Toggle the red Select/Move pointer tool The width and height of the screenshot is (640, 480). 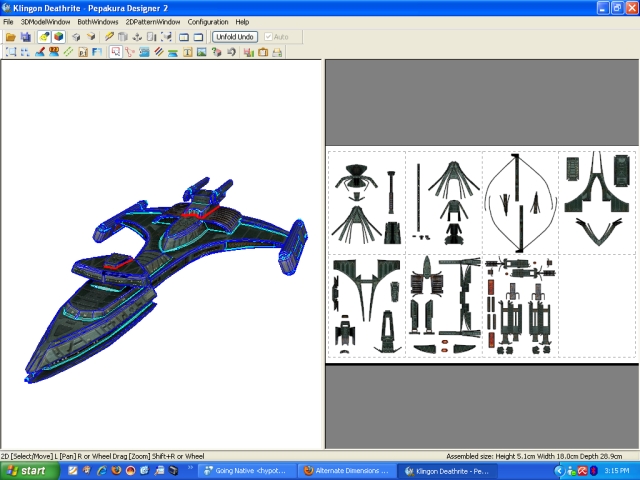pos(116,52)
